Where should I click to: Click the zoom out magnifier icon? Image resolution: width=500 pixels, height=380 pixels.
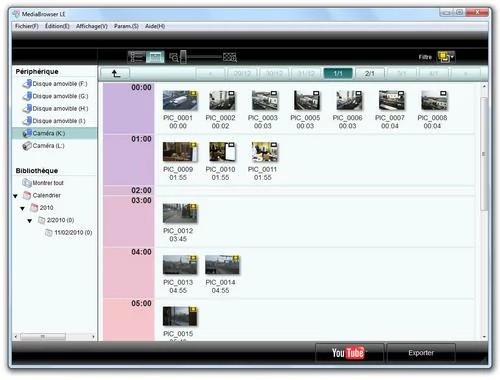(x=174, y=57)
